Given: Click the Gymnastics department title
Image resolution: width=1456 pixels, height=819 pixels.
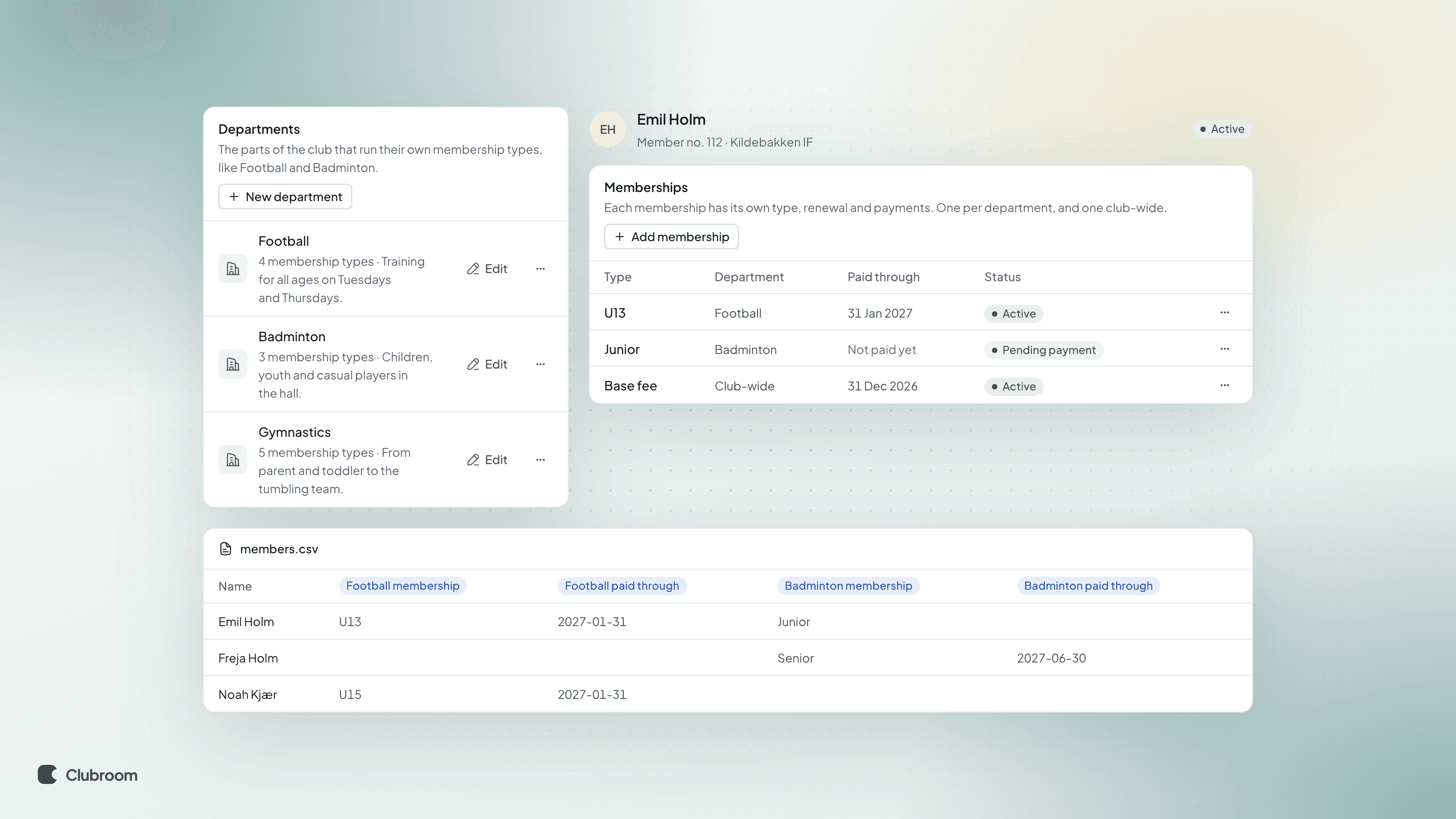Looking at the screenshot, I should pos(294,432).
